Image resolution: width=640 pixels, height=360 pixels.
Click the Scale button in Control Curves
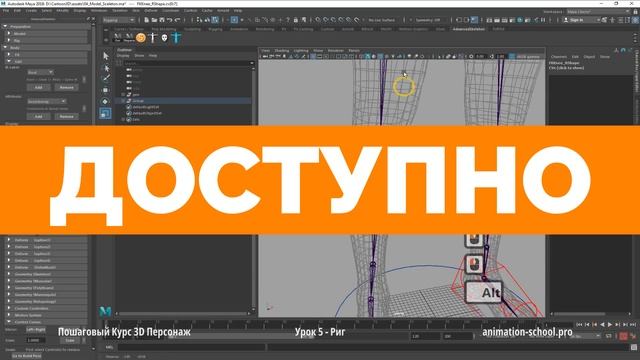70,340
